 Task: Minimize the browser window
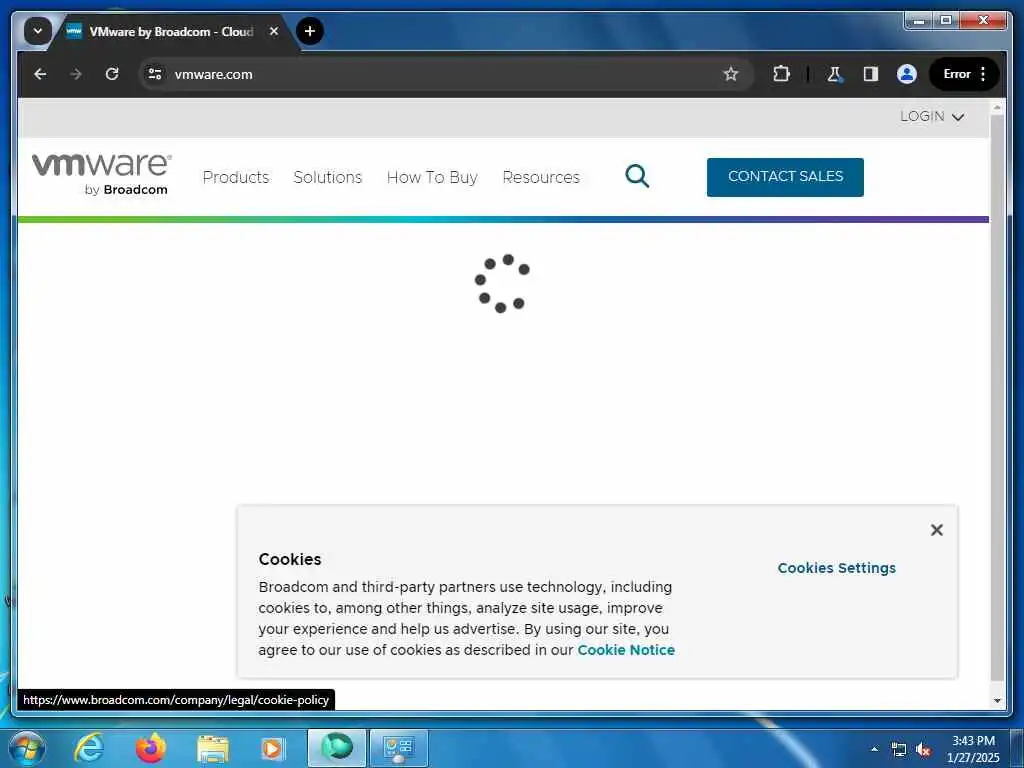click(x=918, y=21)
